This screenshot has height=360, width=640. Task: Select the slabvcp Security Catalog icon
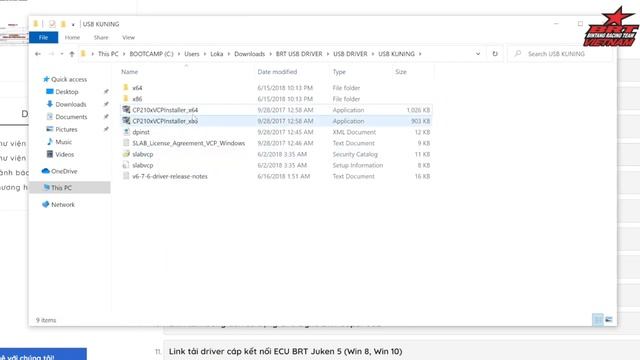coord(126,154)
